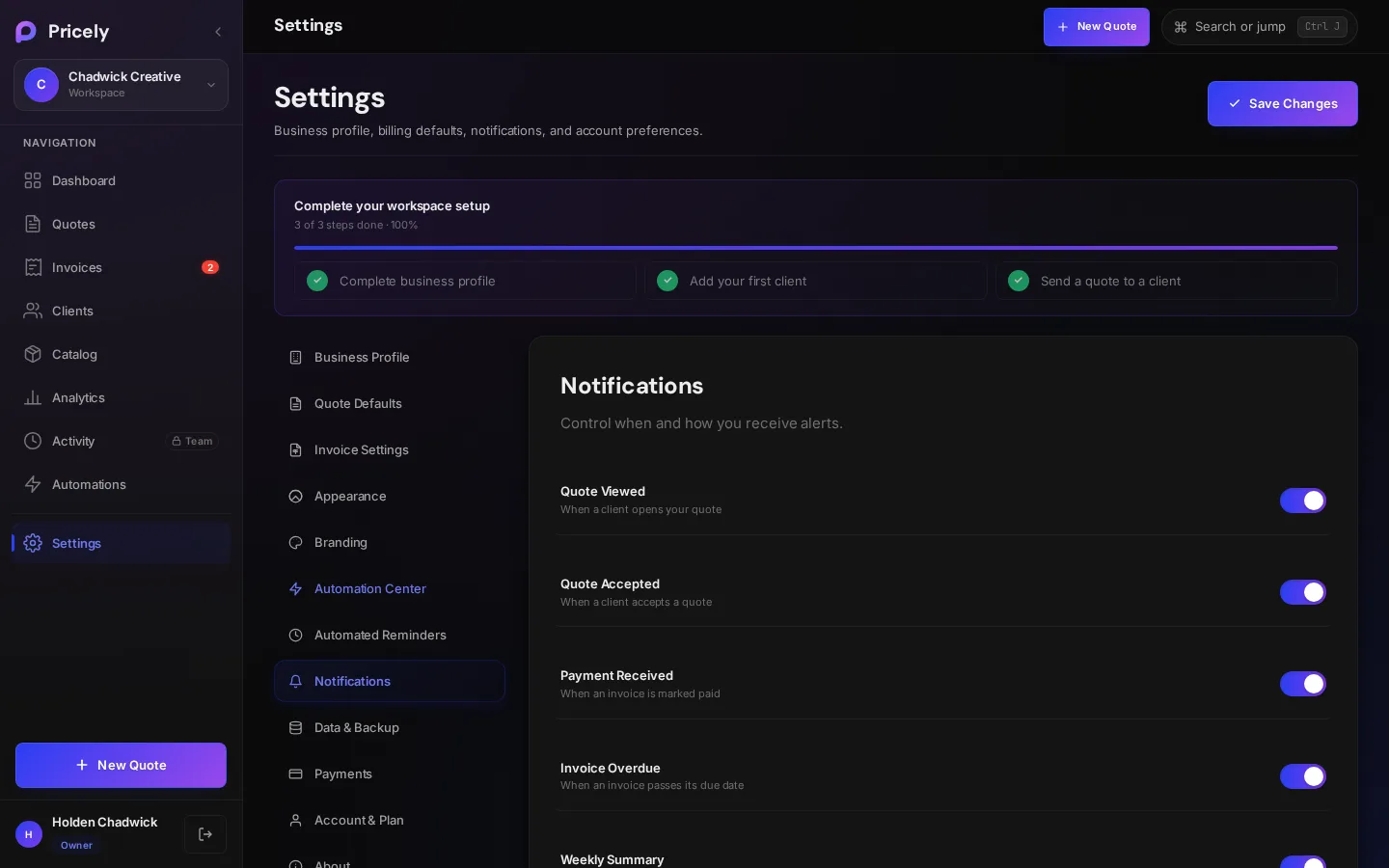Click the workspace setup progress bar
Viewport: 1389px width, 868px height.
coord(816,248)
